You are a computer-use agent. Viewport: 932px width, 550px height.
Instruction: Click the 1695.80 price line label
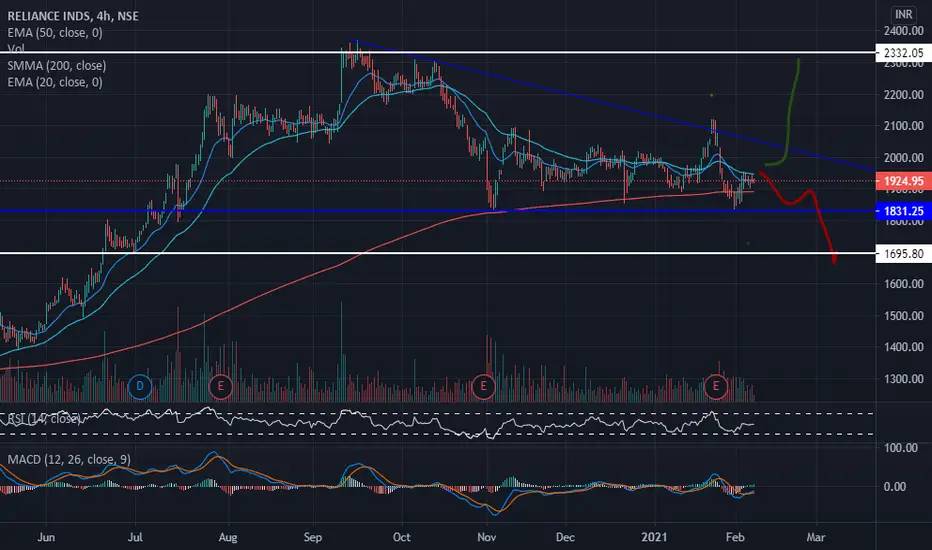pyautogui.click(x=903, y=254)
